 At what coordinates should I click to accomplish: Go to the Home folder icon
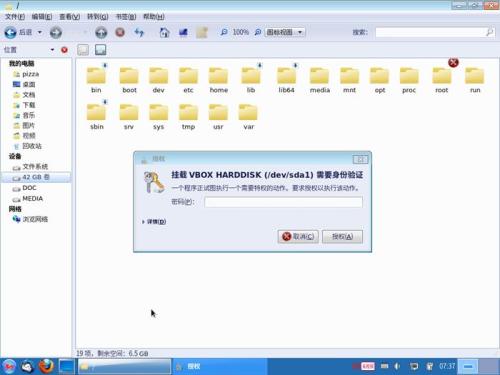pyautogui.click(x=164, y=32)
